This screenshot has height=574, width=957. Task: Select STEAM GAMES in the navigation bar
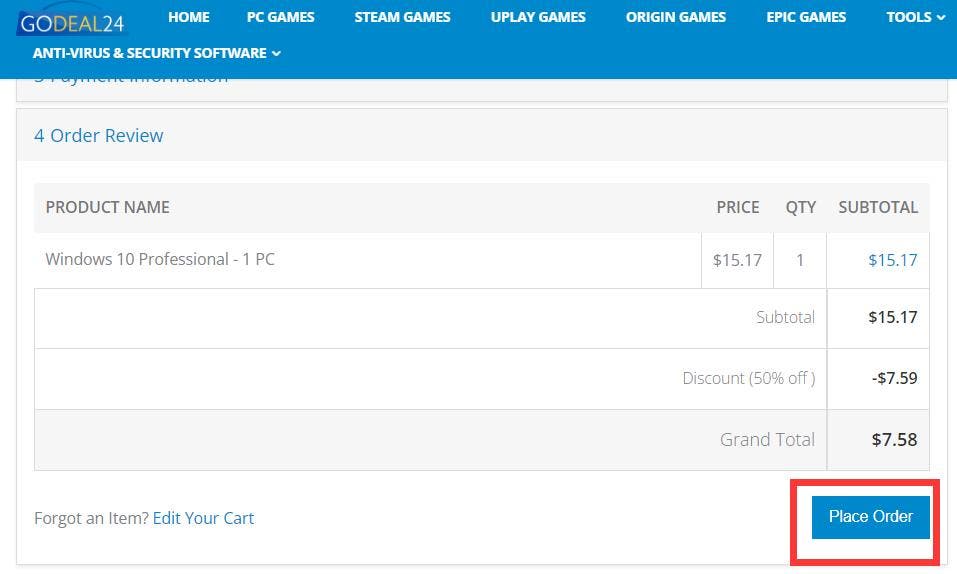(402, 17)
